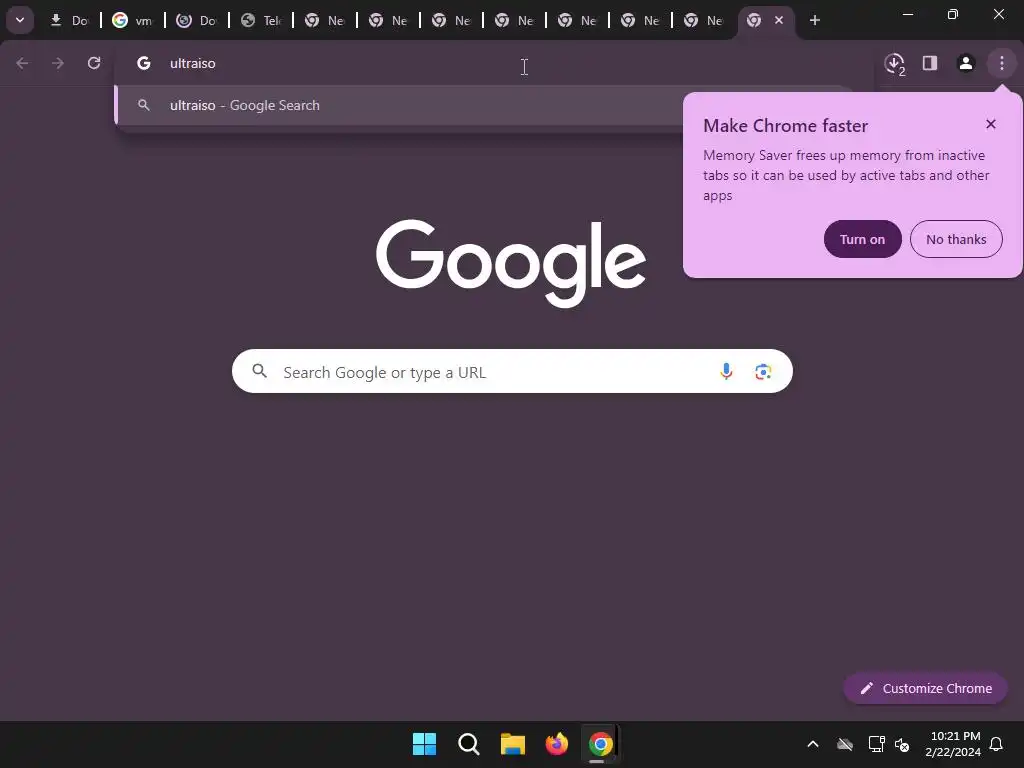The height and width of the screenshot is (768, 1024).
Task: Open Google Lens image search
Action: tap(763, 372)
